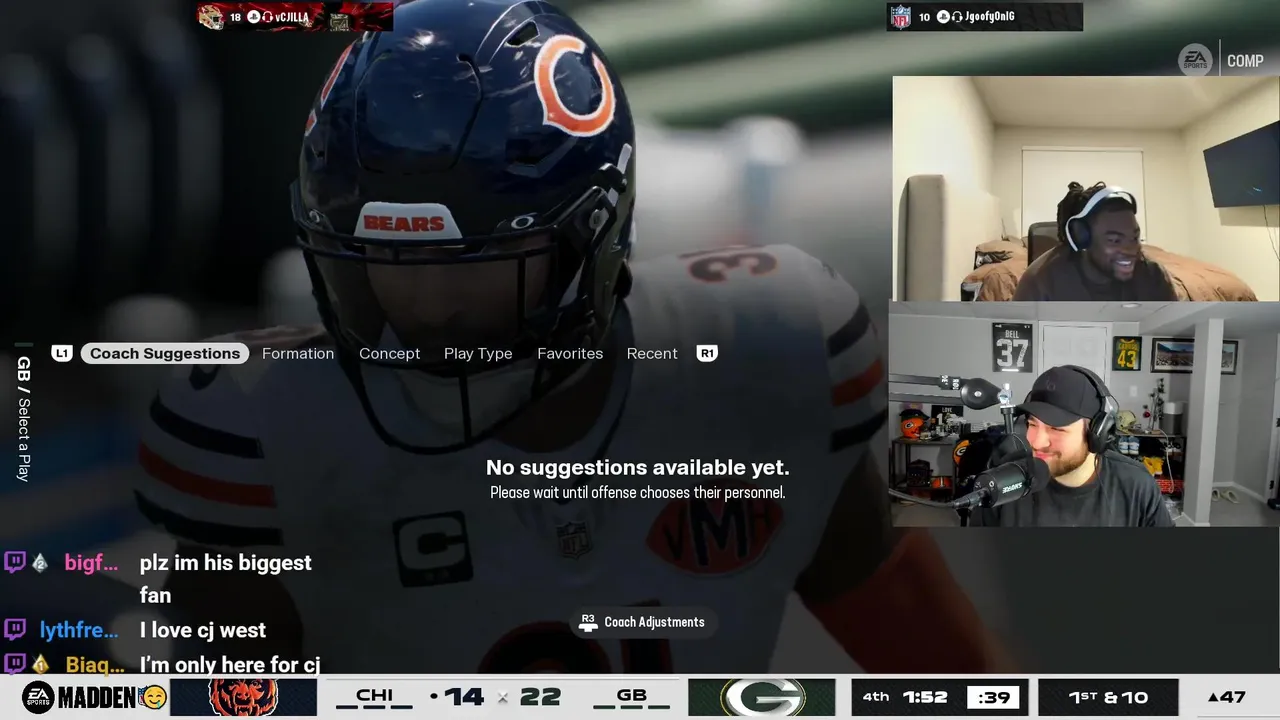The width and height of the screenshot is (1280, 720).
Task: Click the 4th quarter indicator
Action: 876,697
